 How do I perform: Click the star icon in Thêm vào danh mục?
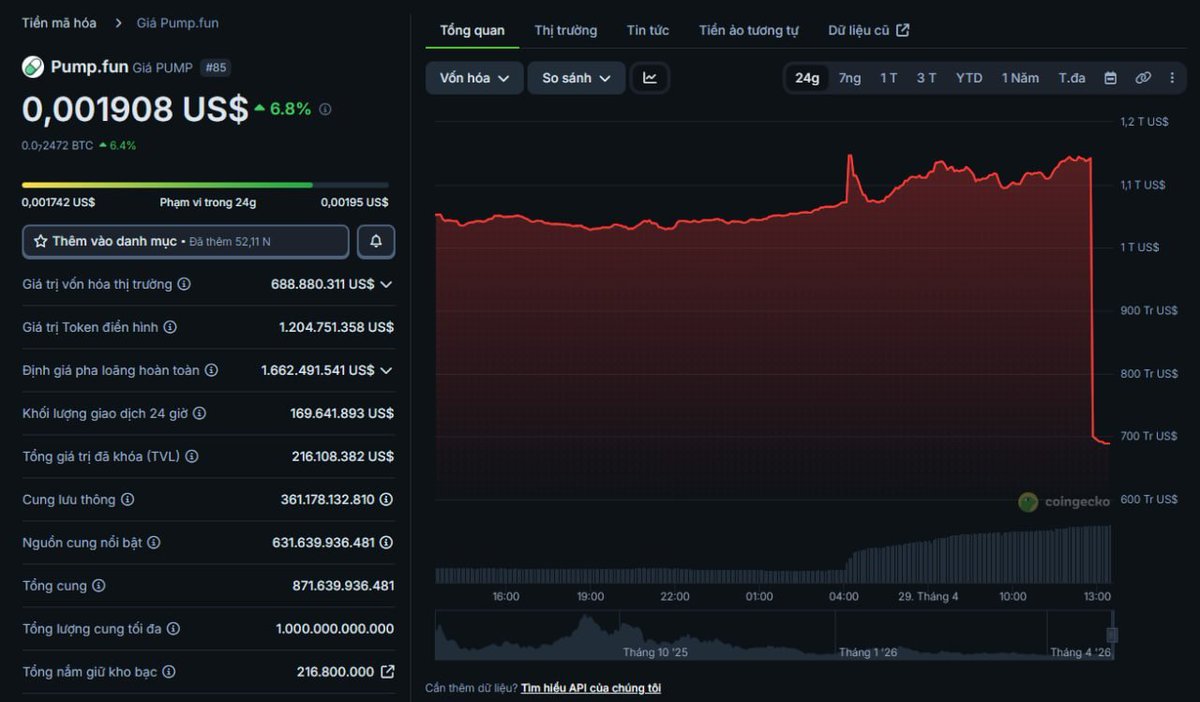41,241
